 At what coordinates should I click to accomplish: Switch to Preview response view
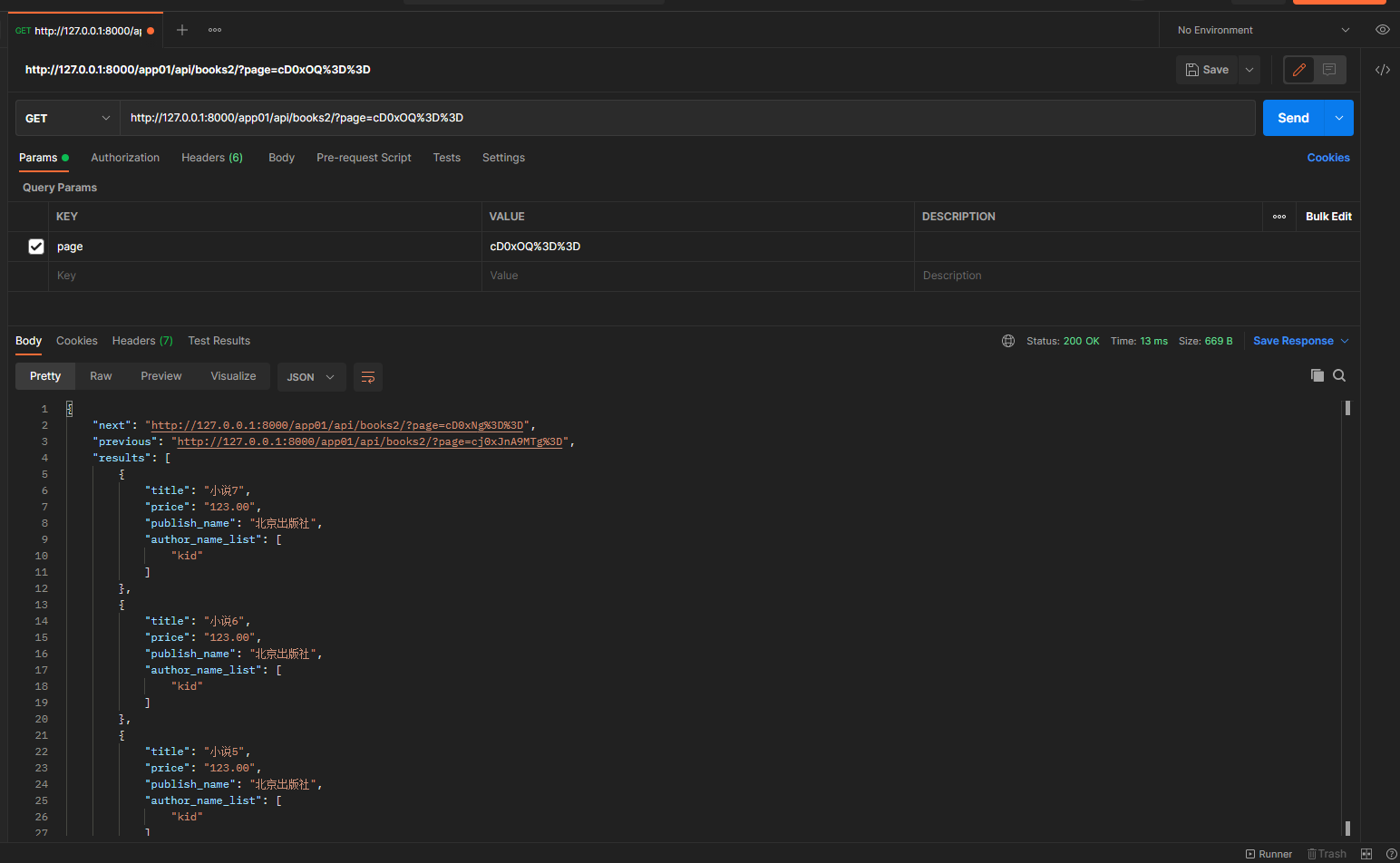pyautogui.click(x=161, y=376)
